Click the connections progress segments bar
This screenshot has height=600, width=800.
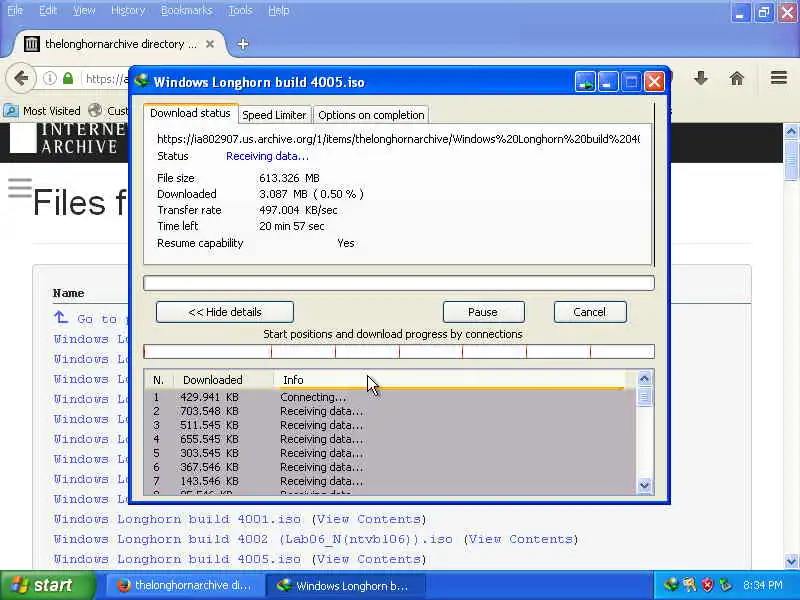click(398, 352)
